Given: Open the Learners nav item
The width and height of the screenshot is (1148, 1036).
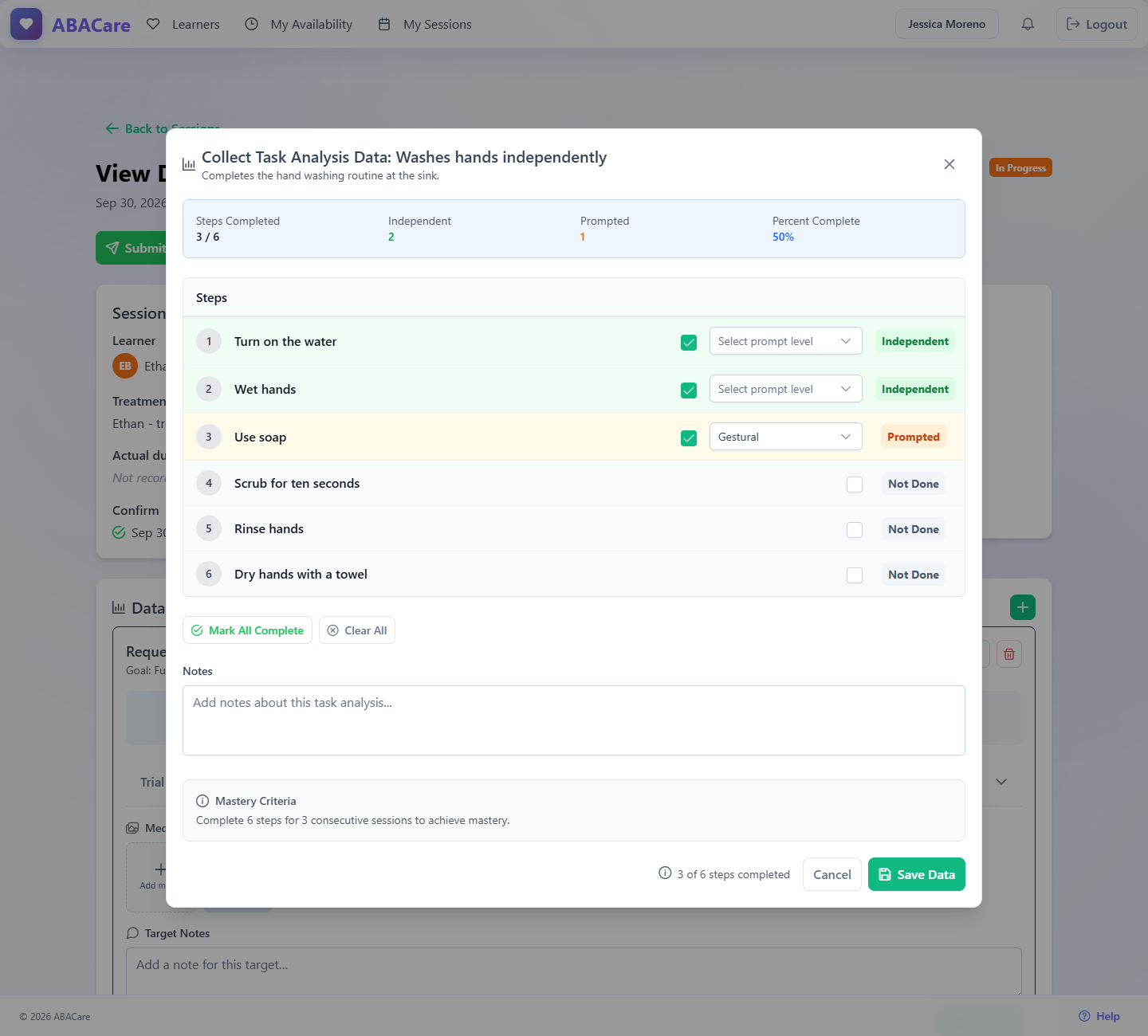Looking at the screenshot, I should (x=183, y=24).
